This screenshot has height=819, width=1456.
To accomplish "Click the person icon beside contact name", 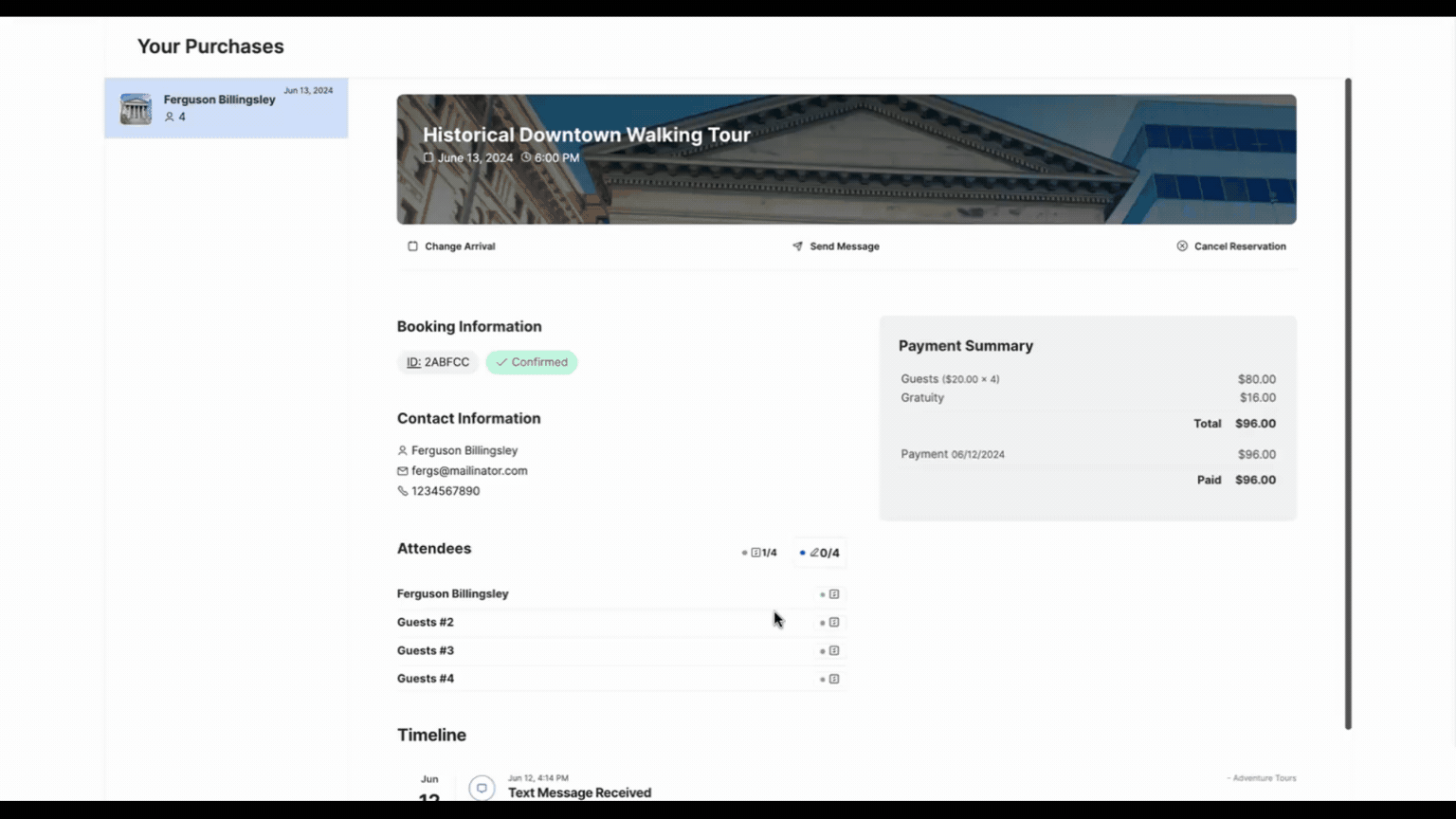I will pos(402,451).
